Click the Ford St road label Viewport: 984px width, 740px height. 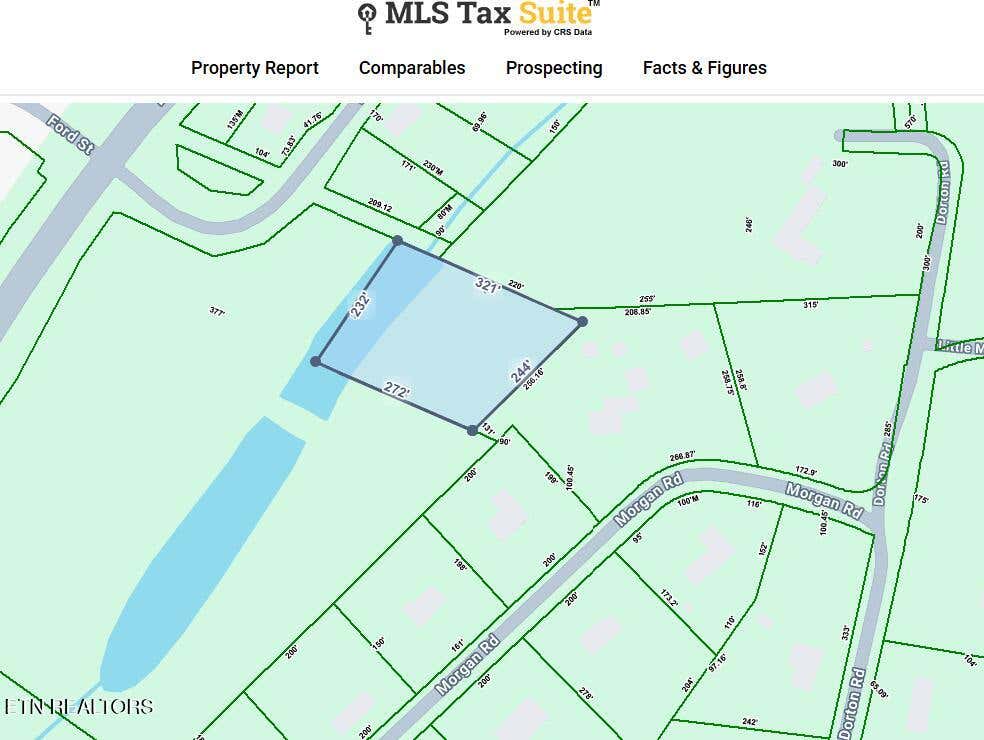pos(71,134)
